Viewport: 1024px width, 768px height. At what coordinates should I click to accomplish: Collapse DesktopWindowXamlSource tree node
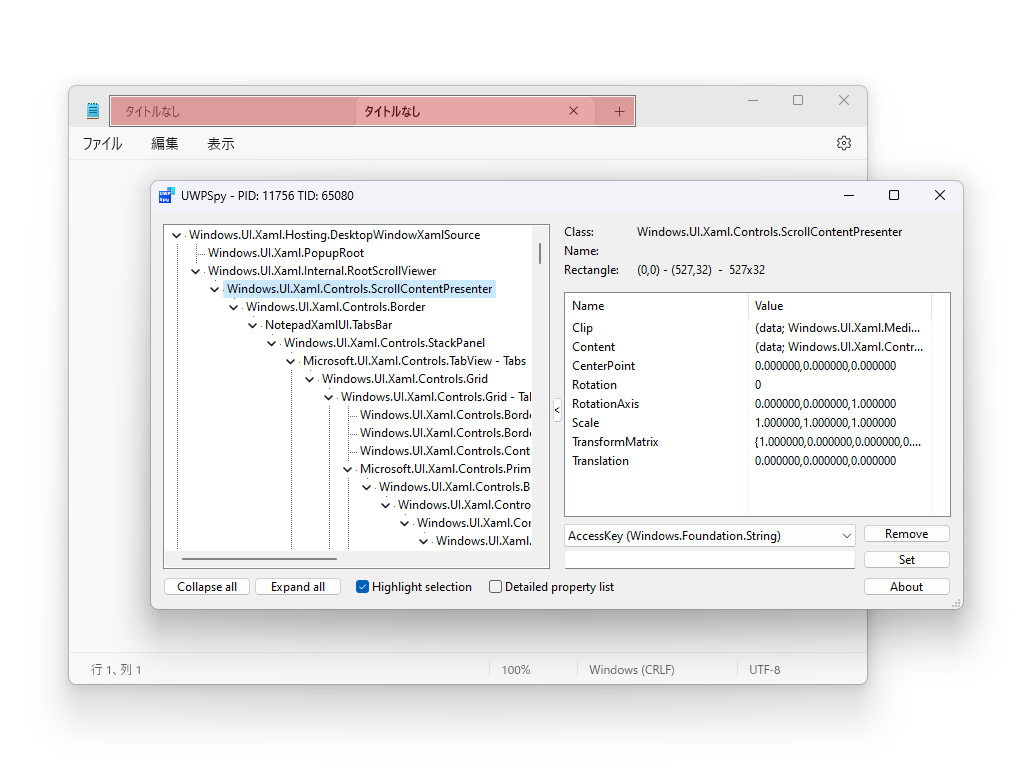[176, 235]
